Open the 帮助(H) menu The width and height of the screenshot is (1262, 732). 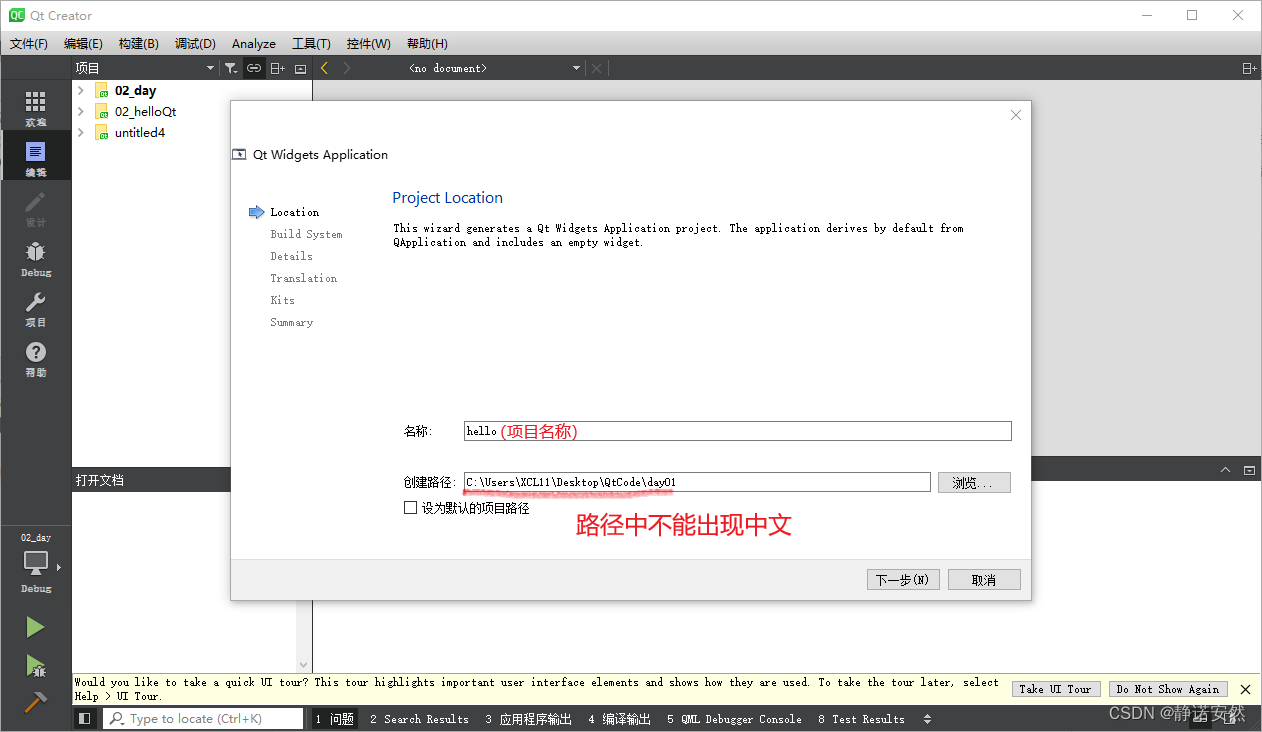[x=427, y=43]
